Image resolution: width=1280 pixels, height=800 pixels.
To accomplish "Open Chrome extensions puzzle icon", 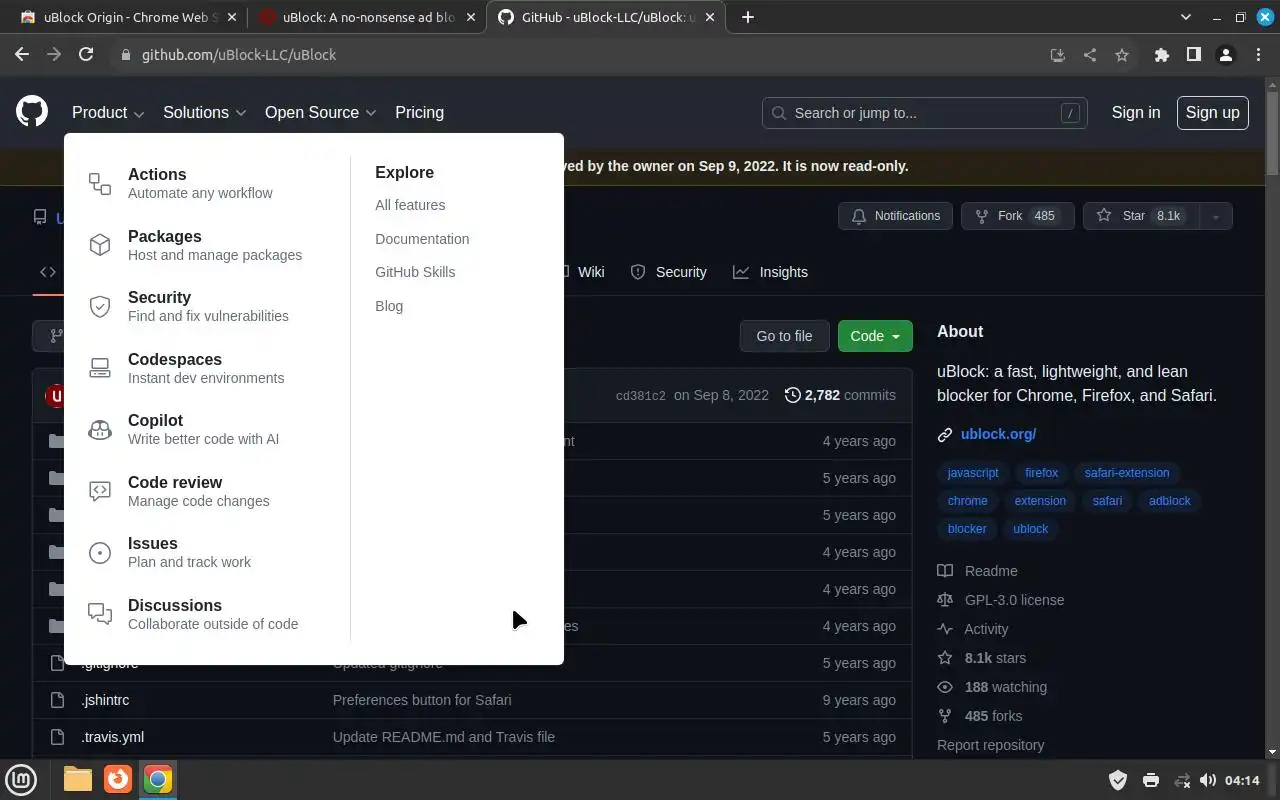I will [1161, 55].
